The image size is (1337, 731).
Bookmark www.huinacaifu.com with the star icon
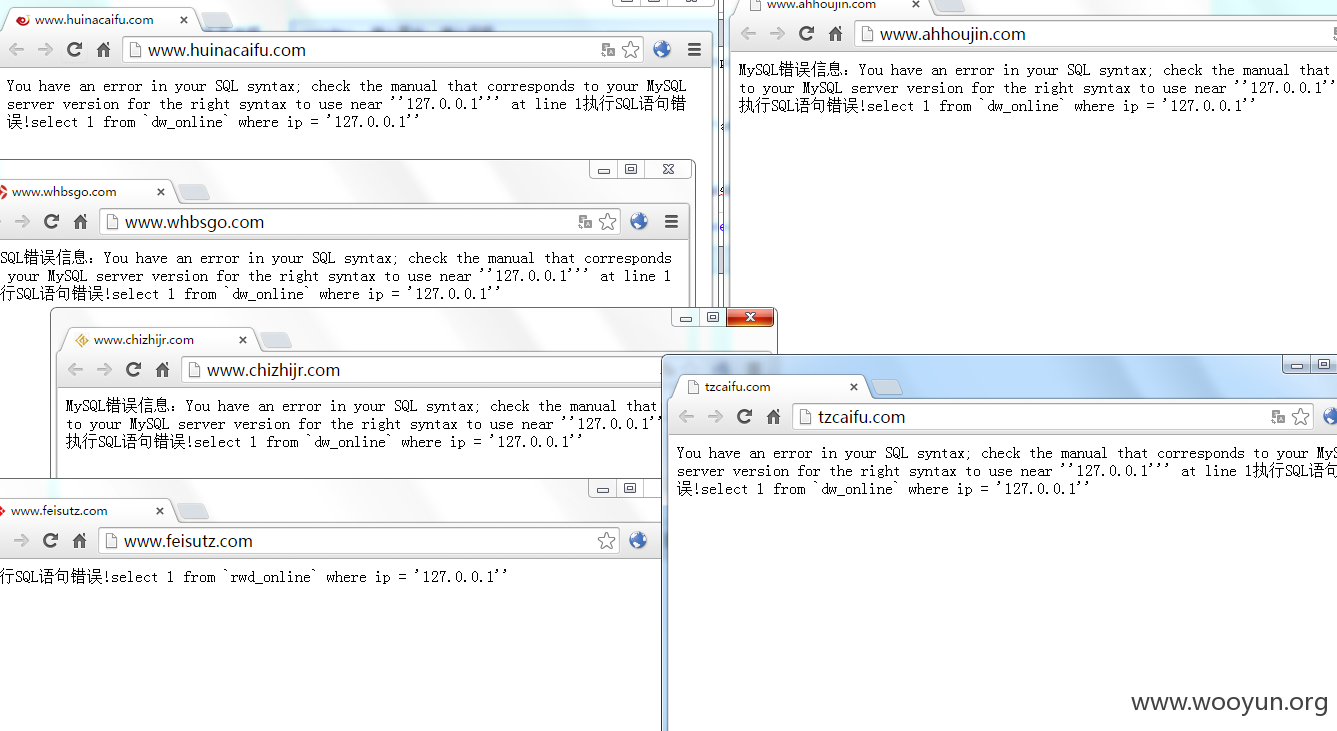click(x=631, y=50)
